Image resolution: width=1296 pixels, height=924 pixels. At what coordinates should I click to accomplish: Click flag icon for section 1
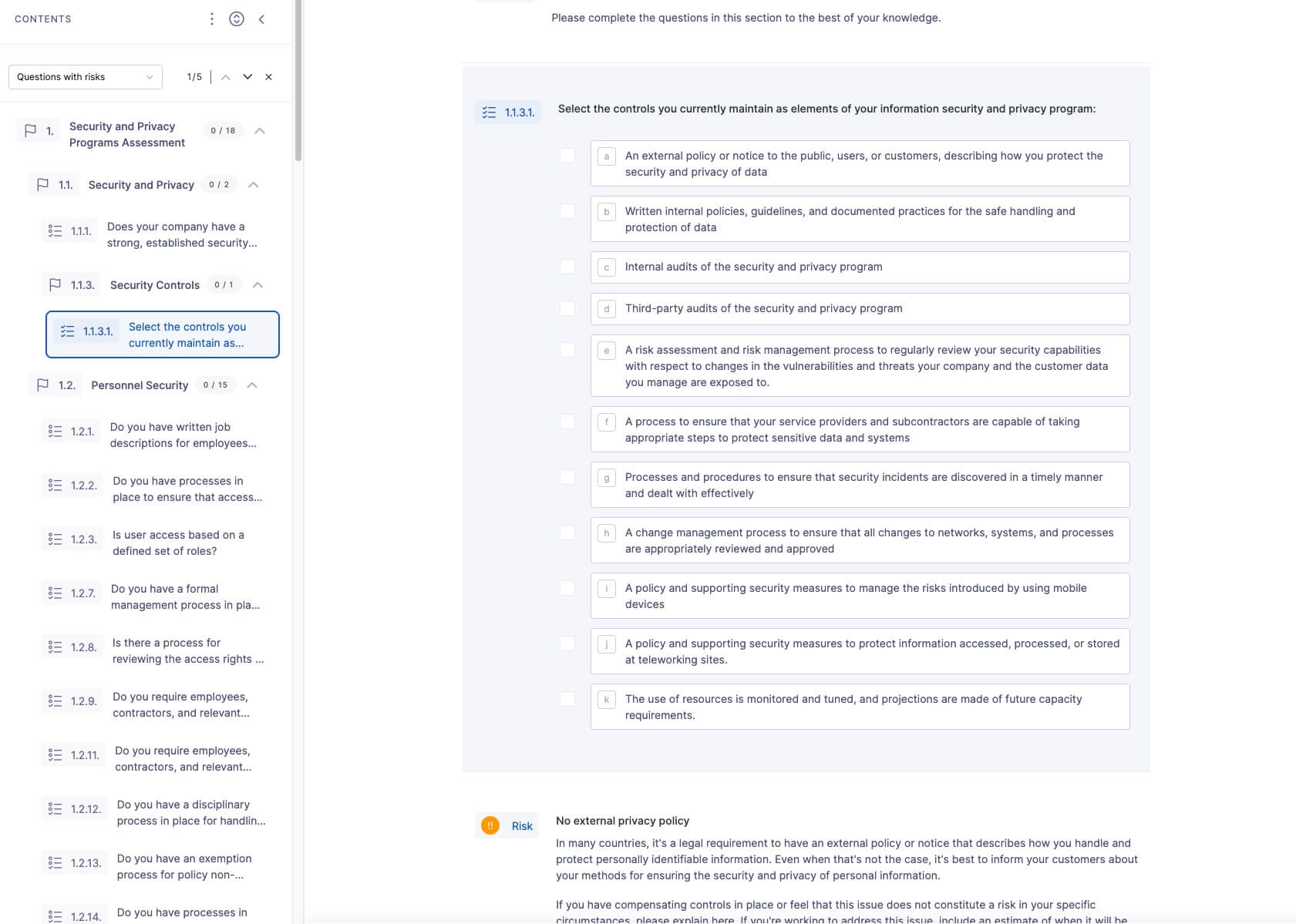click(30, 131)
